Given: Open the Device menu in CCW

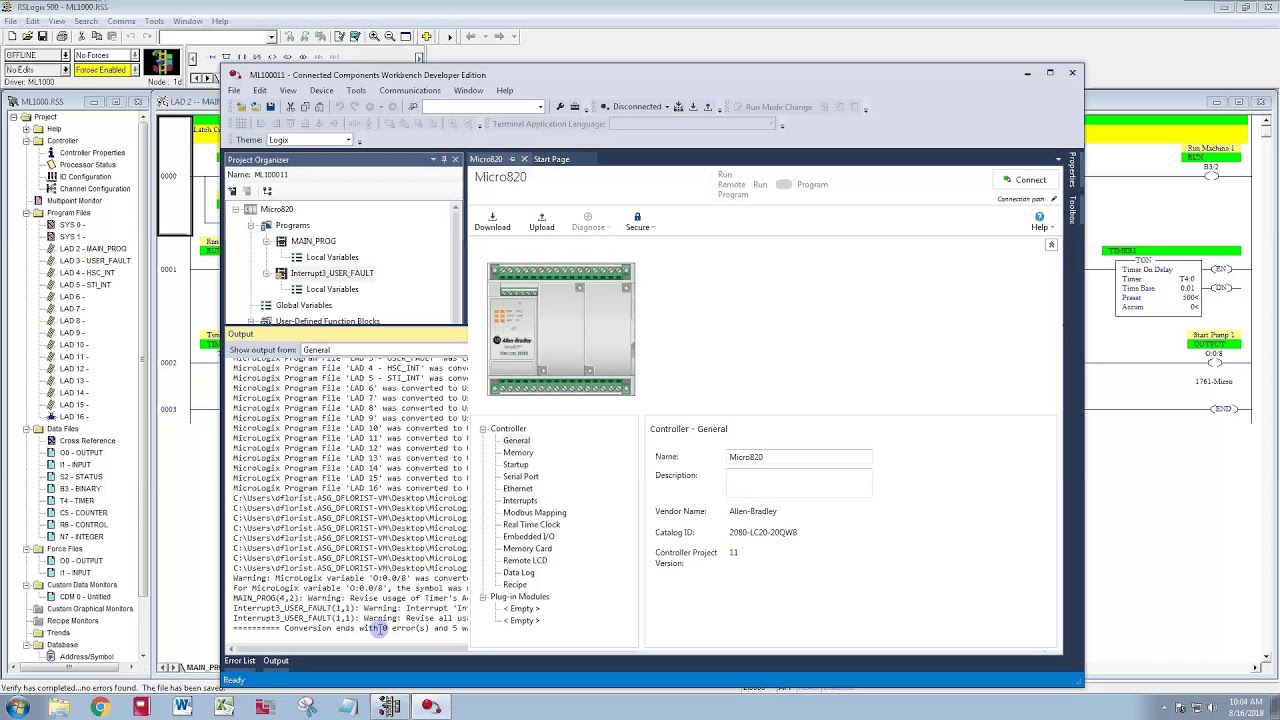Looking at the screenshot, I should 321,91.
